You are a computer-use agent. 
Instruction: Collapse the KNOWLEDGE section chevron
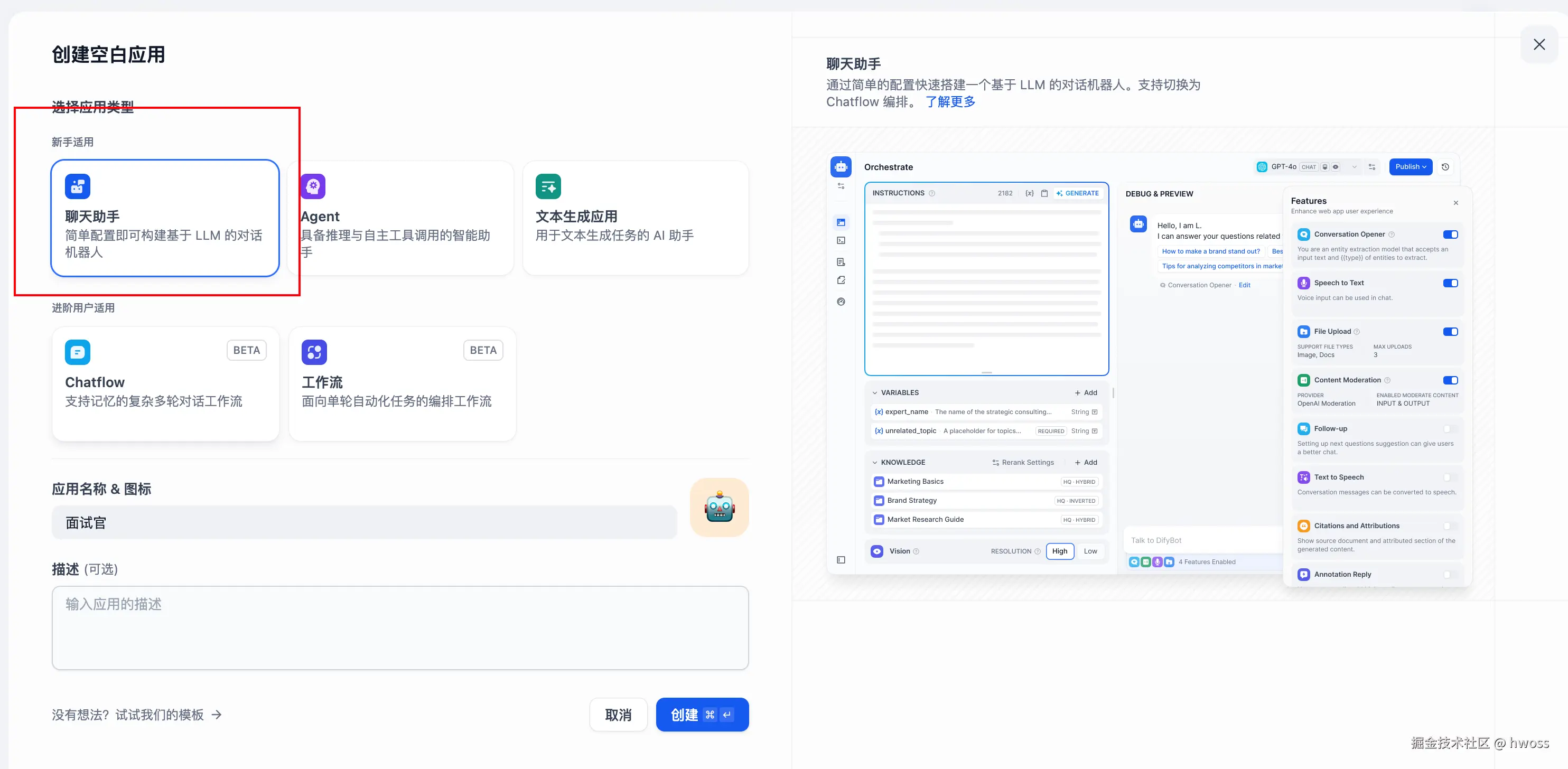click(x=875, y=462)
